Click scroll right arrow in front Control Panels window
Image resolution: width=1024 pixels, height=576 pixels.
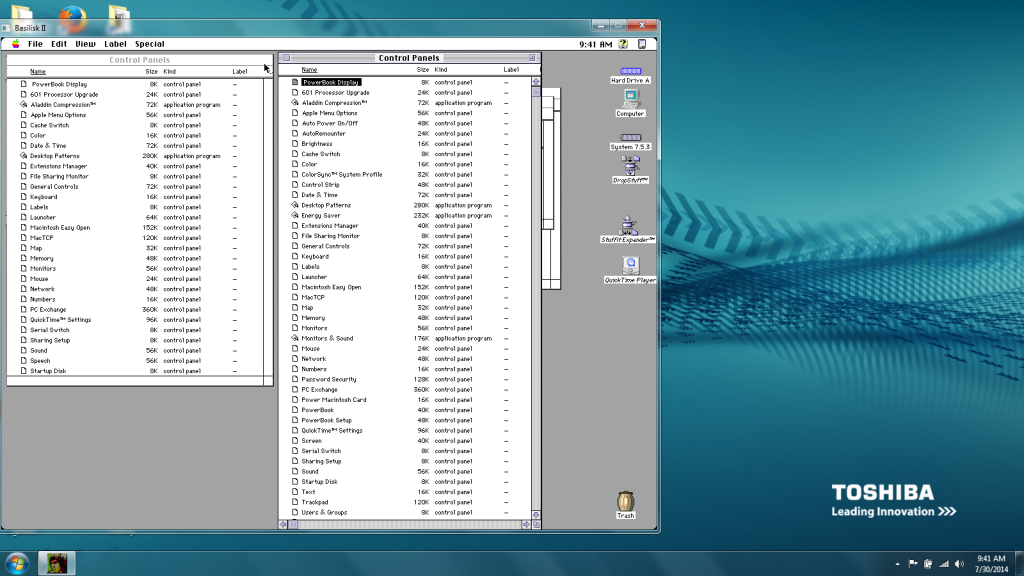[526, 524]
